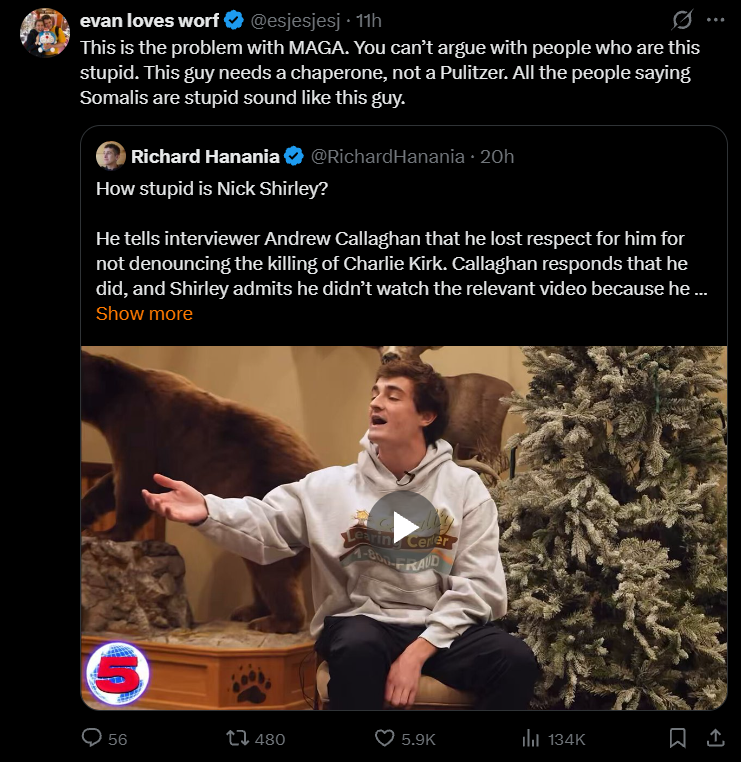Open the @RichardHanania handle
Image resolution: width=741 pixels, height=762 pixels.
387,156
